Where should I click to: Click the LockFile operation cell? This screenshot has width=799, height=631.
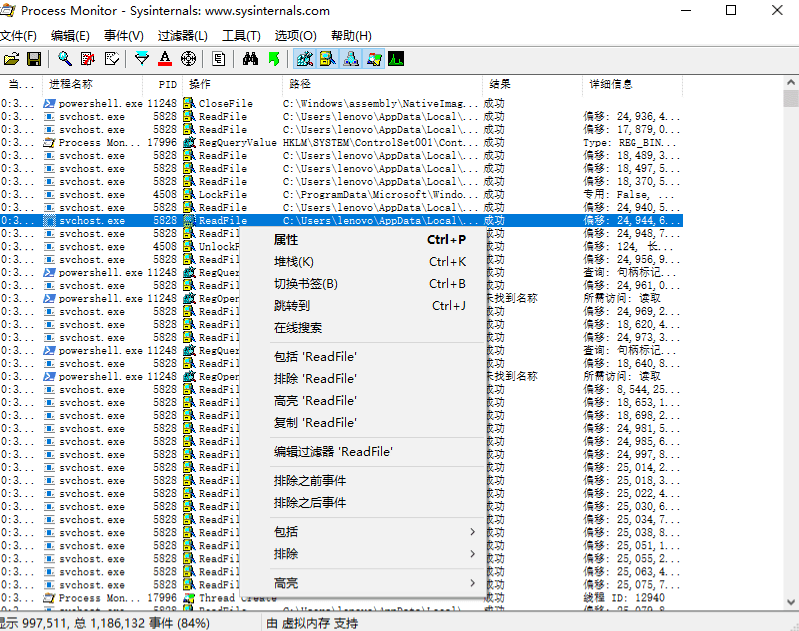(223, 195)
